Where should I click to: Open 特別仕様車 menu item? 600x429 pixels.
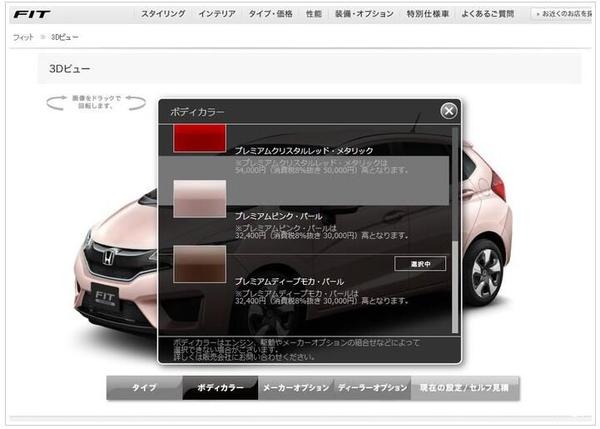[x=427, y=14]
